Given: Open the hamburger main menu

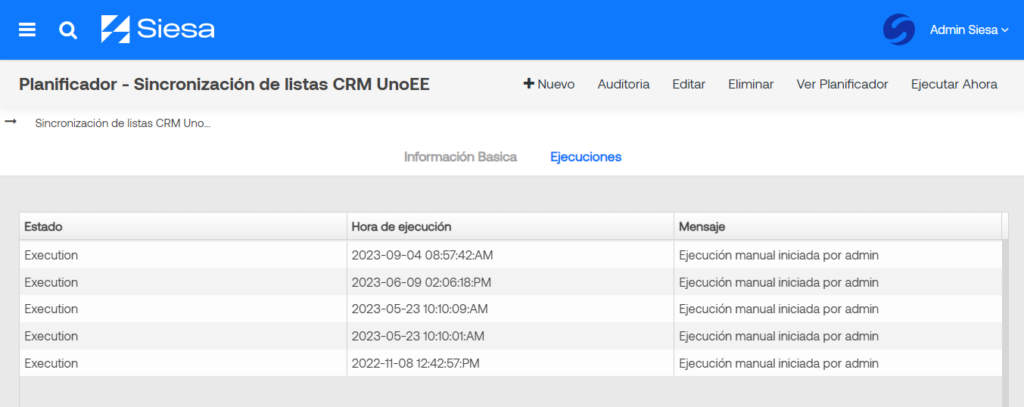Looking at the screenshot, I should 27,30.
